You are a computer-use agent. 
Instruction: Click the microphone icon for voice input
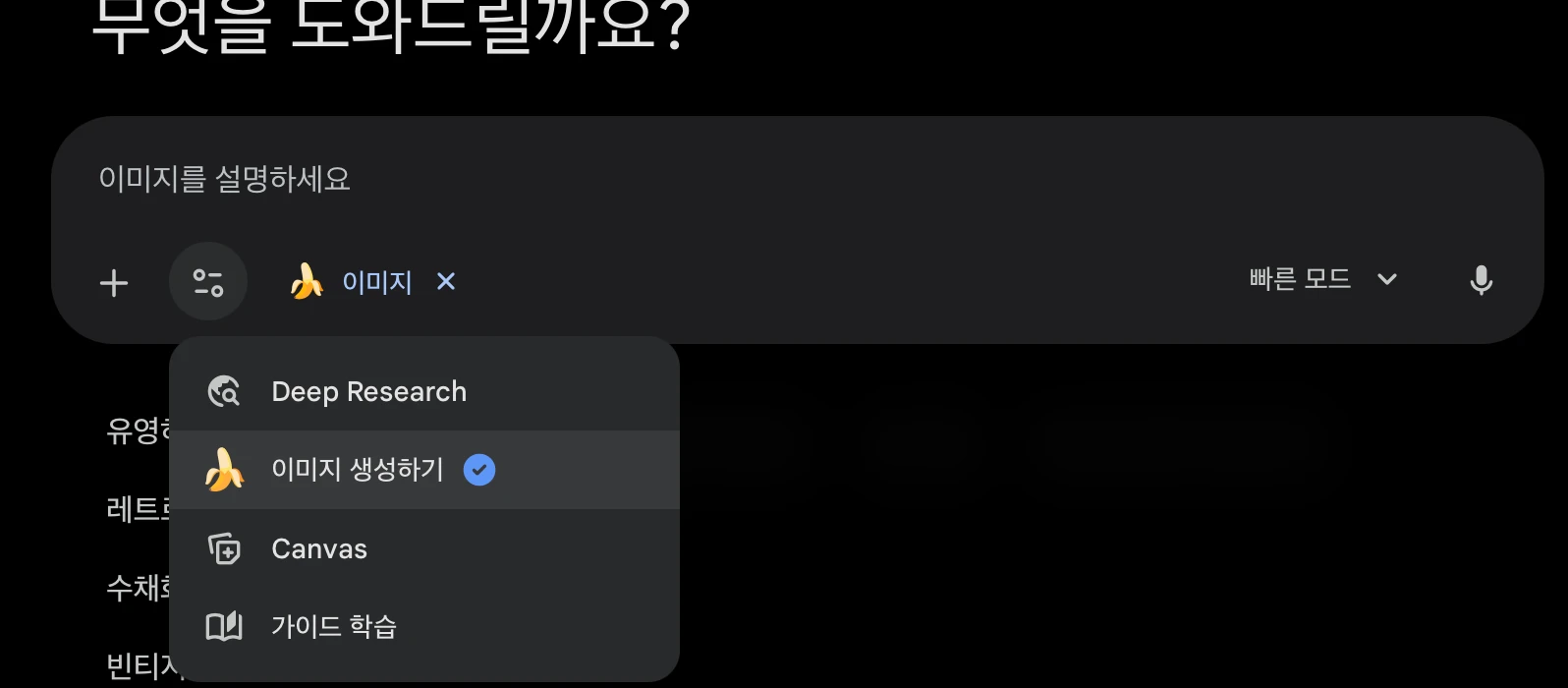[x=1481, y=281]
